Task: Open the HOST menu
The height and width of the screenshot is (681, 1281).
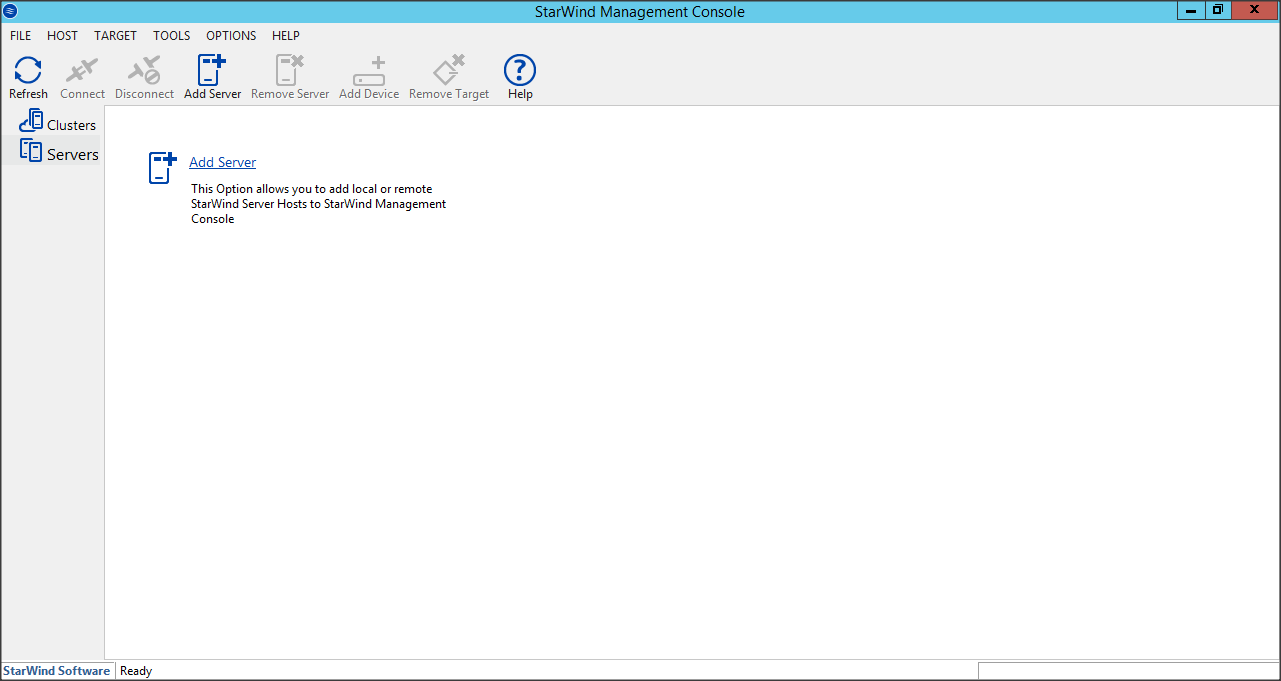Action: coord(62,35)
